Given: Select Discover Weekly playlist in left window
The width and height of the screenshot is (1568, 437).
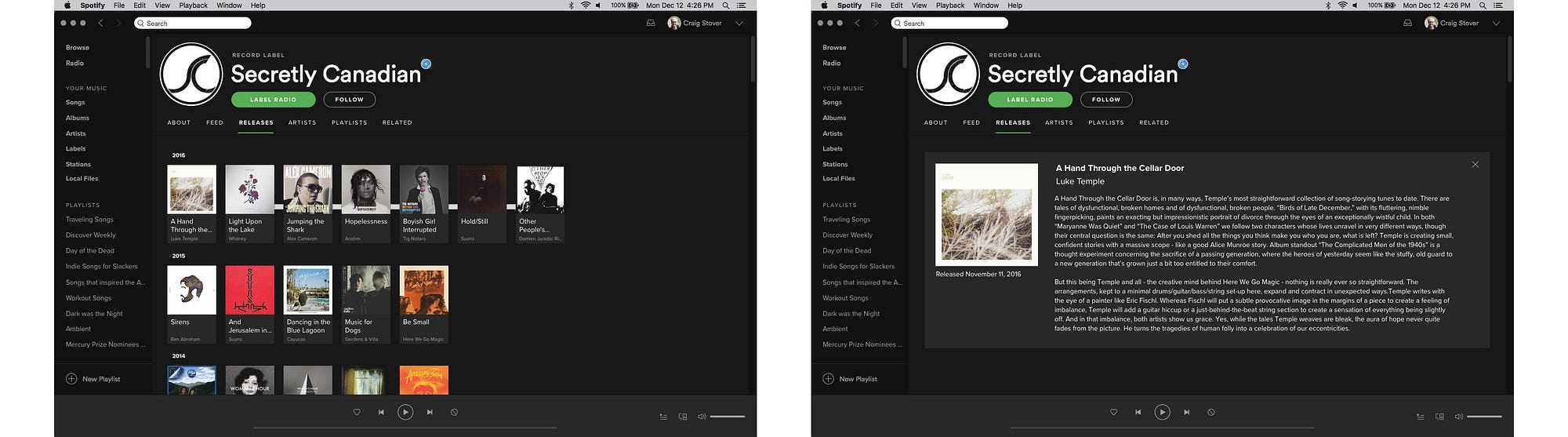Looking at the screenshot, I should point(90,235).
